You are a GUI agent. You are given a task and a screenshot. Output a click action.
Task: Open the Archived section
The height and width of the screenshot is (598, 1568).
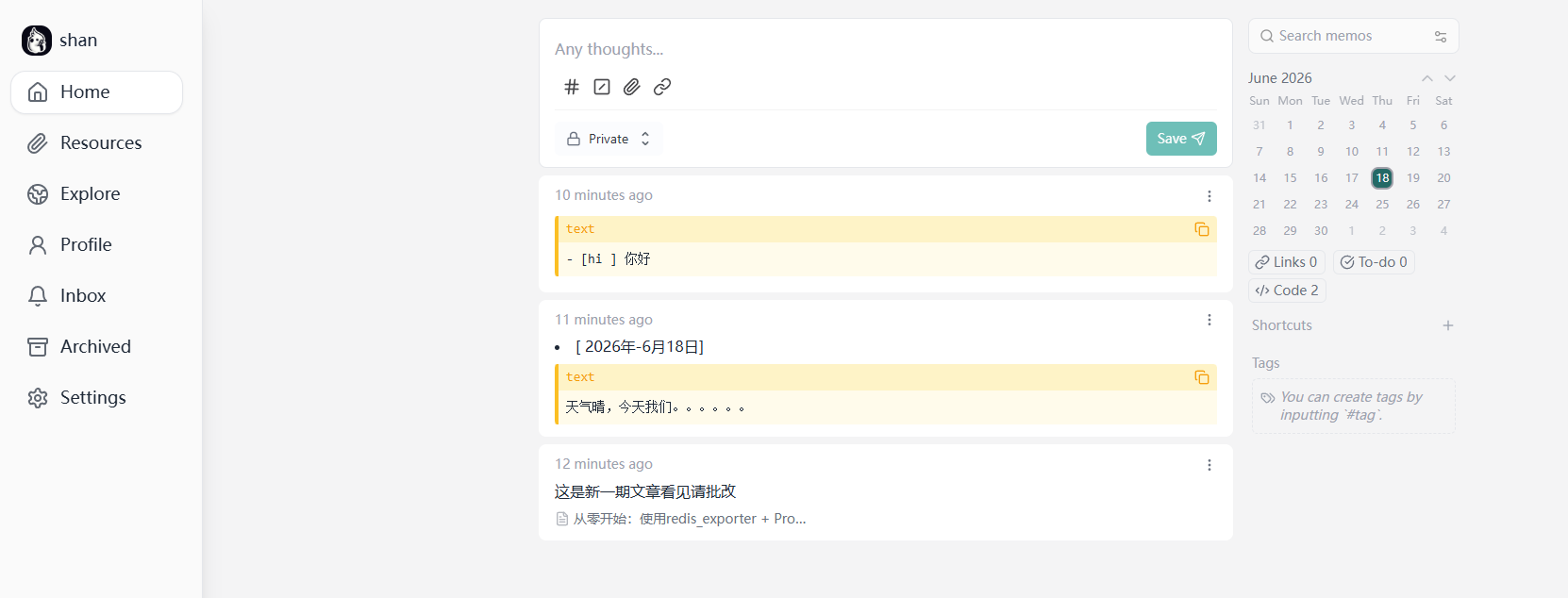click(x=96, y=347)
